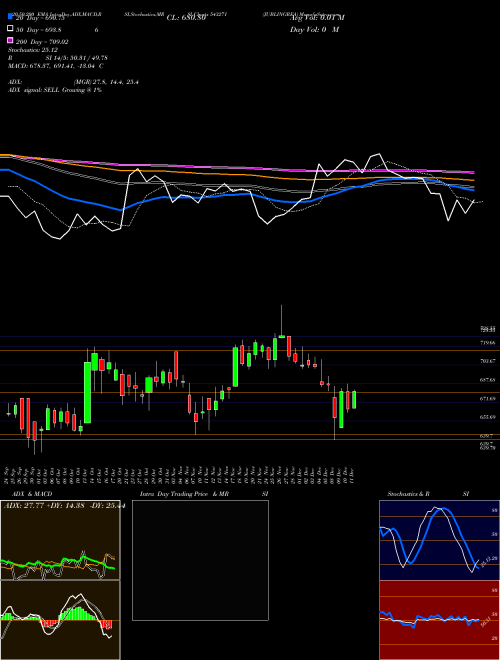Click the ADX: 27.77 +DY -DY header

click(64, 506)
